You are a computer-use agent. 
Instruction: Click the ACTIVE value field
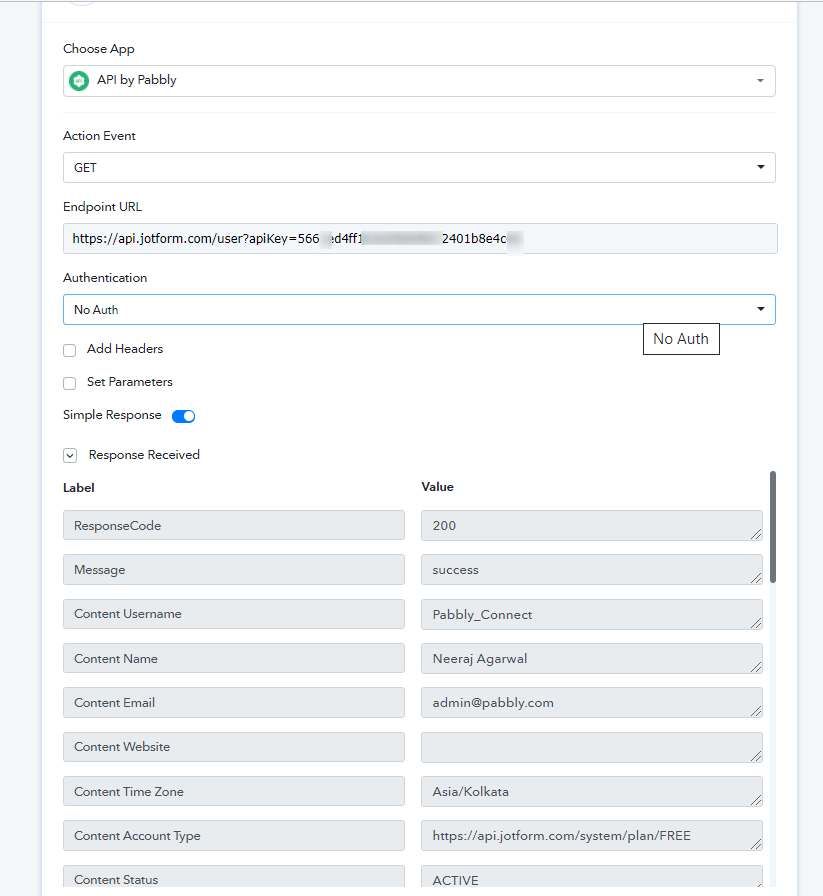tap(592, 876)
